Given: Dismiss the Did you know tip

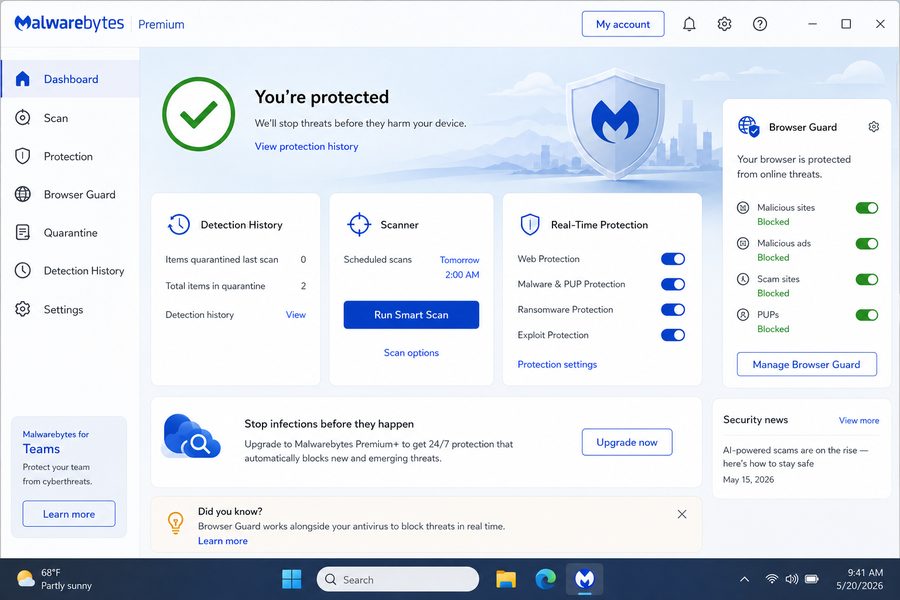Looking at the screenshot, I should point(682,514).
